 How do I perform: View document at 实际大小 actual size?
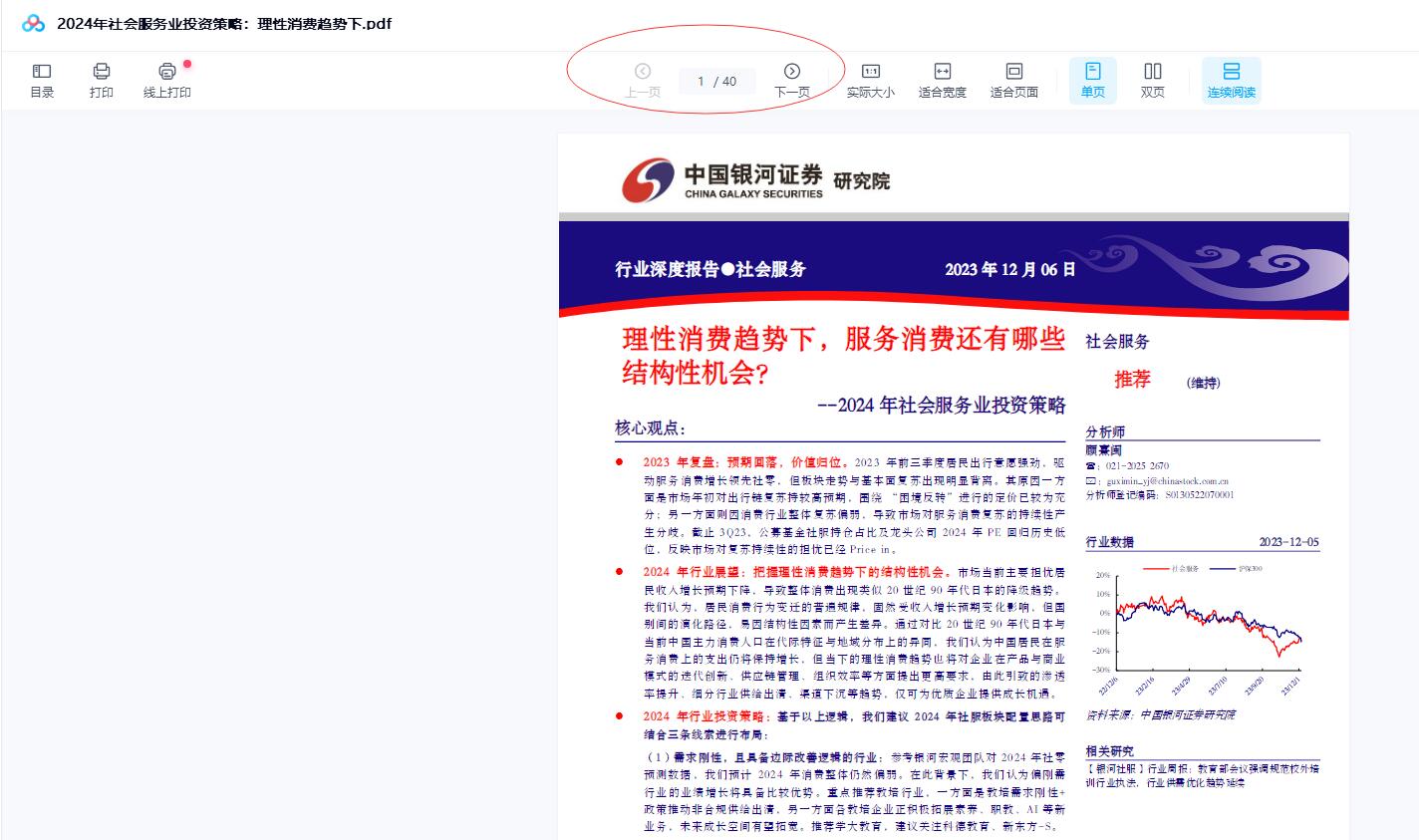point(871,80)
